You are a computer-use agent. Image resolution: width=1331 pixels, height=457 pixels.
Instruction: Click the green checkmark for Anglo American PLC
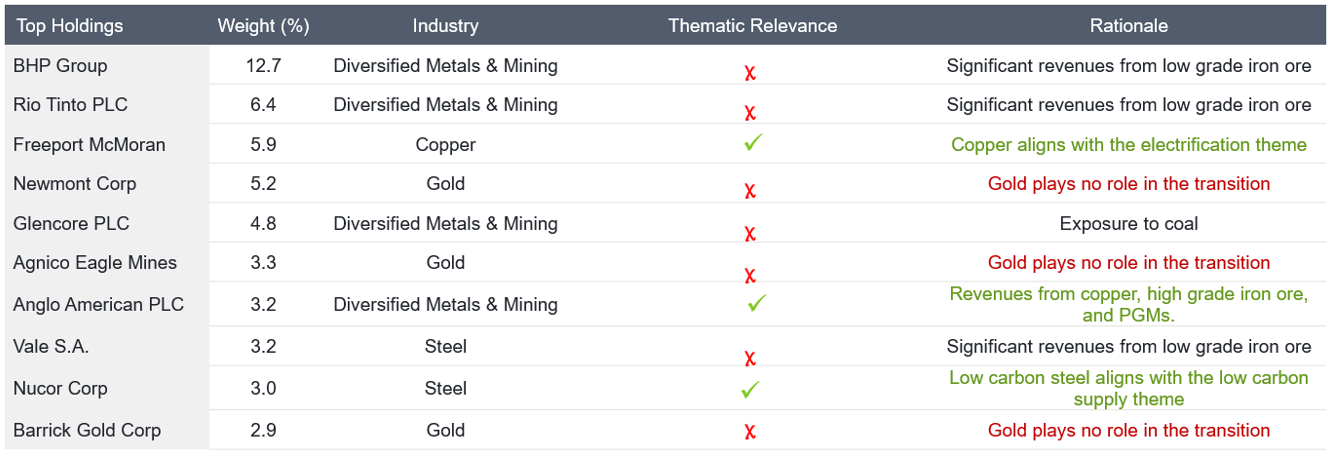coord(756,303)
